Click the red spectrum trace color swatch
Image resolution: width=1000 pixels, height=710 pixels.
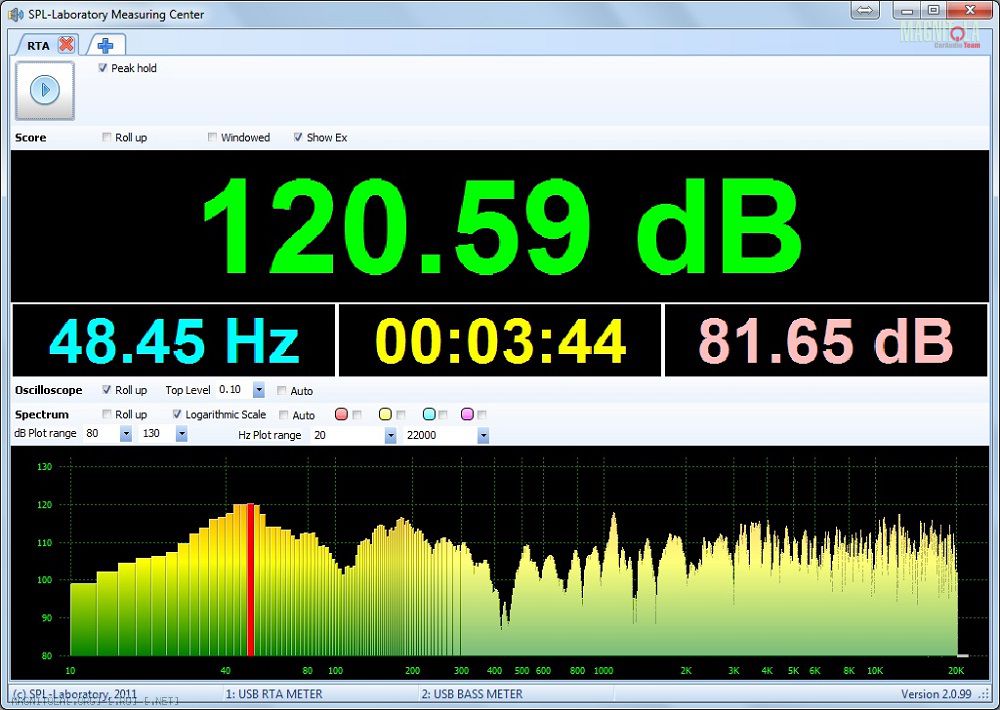tap(341, 414)
